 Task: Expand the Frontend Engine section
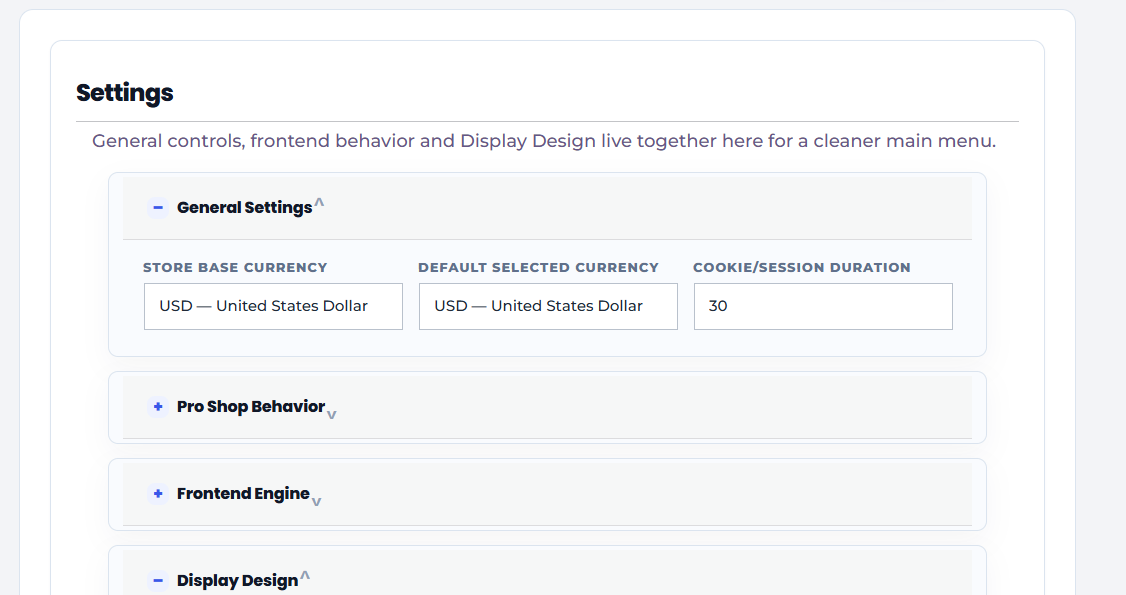pos(547,494)
